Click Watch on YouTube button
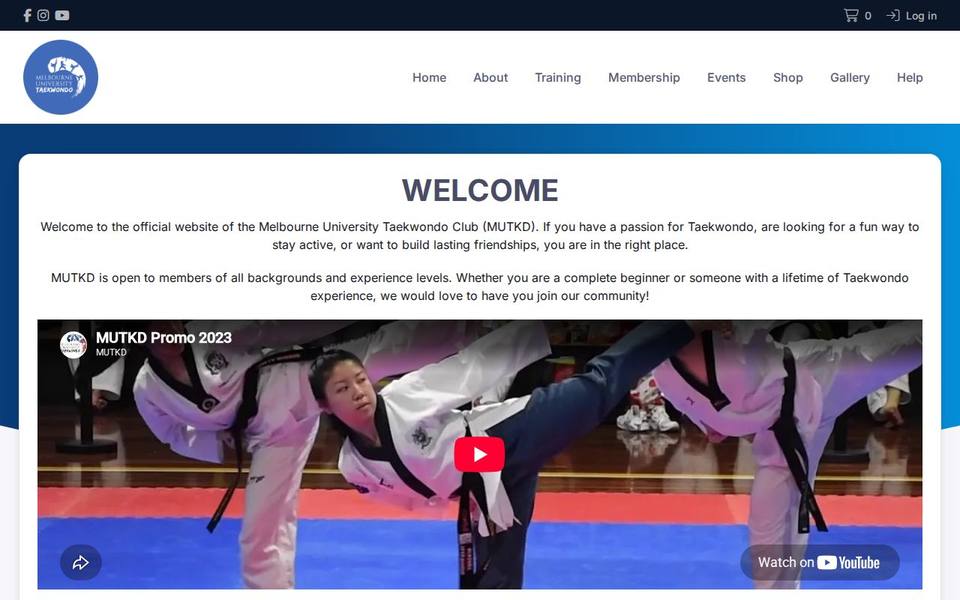960x600 pixels. click(820, 563)
